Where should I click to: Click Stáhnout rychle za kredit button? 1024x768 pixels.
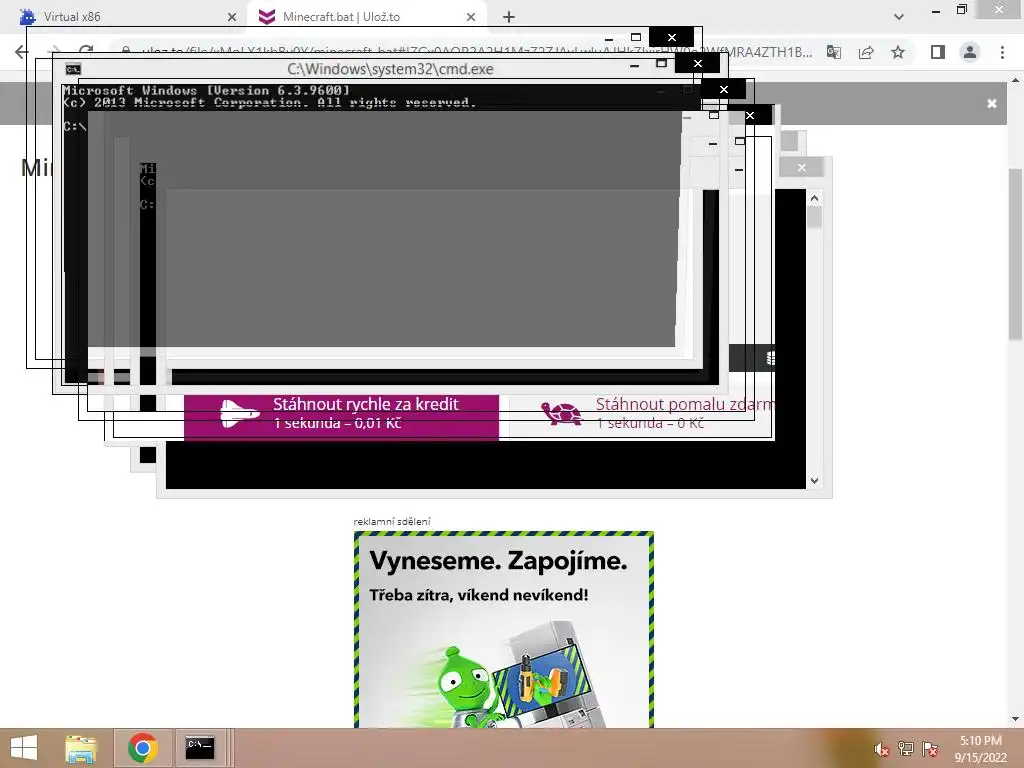(x=342, y=417)
